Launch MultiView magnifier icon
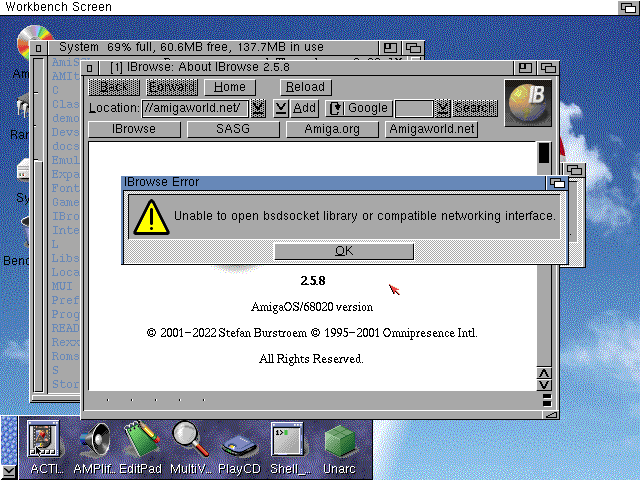640x480 pixels. click(190, 439)
